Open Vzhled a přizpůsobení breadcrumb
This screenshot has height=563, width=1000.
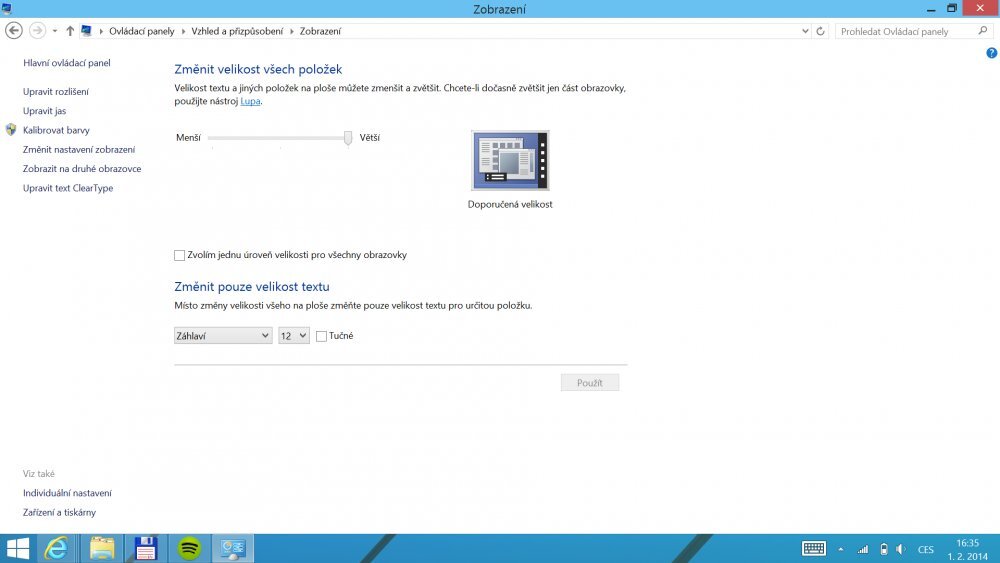(x=237, y=31)
